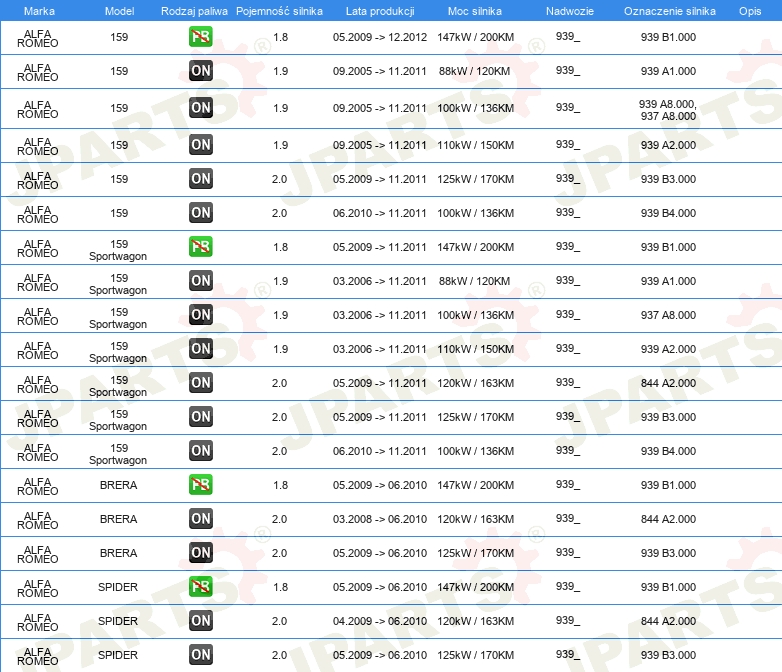Click 03.2006 -> 11.2011 in the 939 A2.000 row
This screenshot has height=672, width=782.
380,349
